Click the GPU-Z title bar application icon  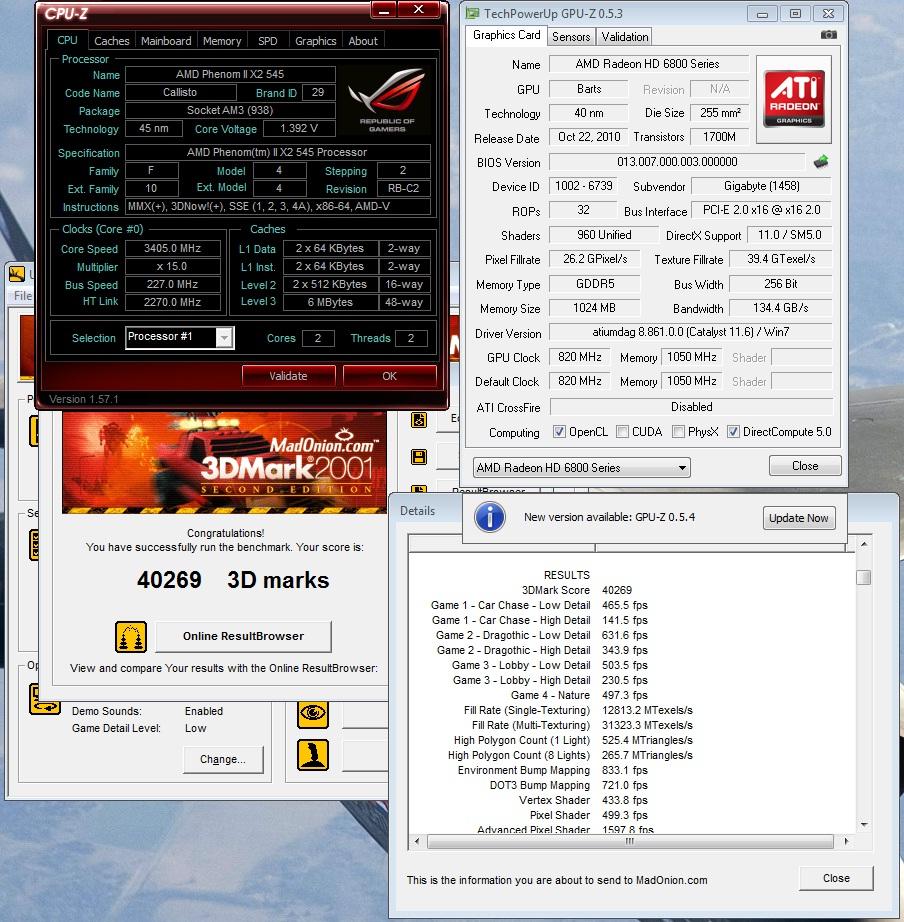click(x=472, y=14)
